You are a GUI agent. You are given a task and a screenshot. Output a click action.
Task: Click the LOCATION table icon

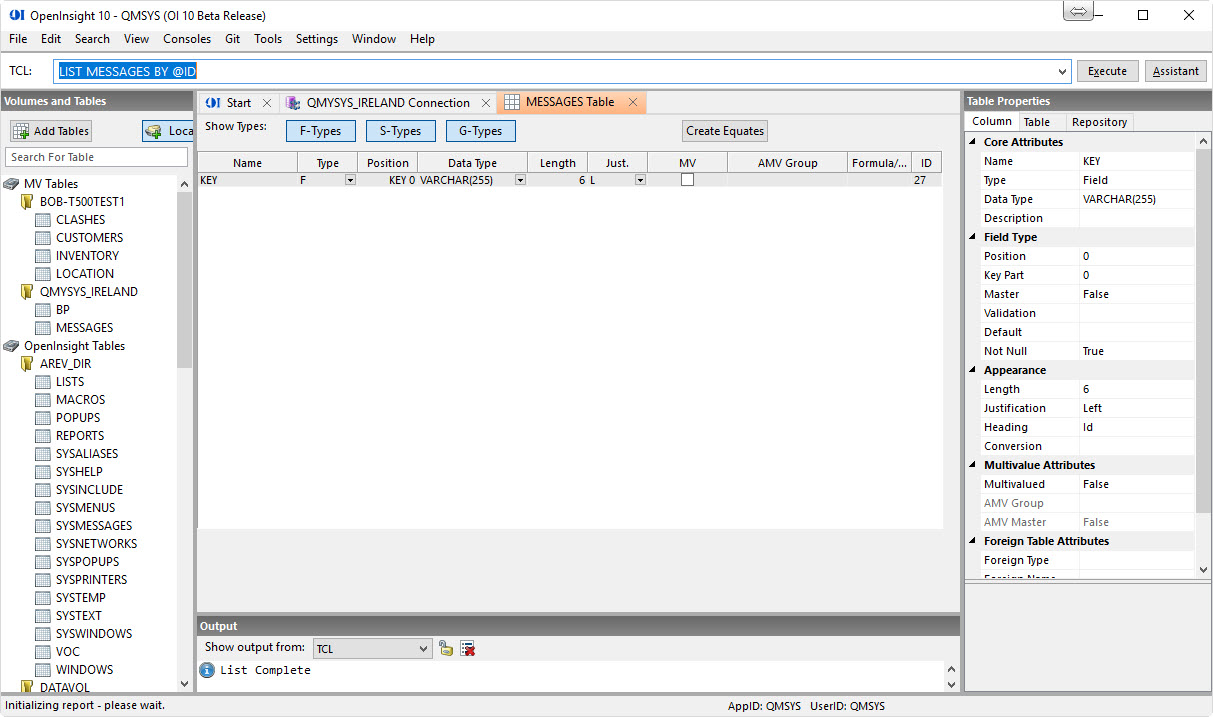click(x=43, y=274)
